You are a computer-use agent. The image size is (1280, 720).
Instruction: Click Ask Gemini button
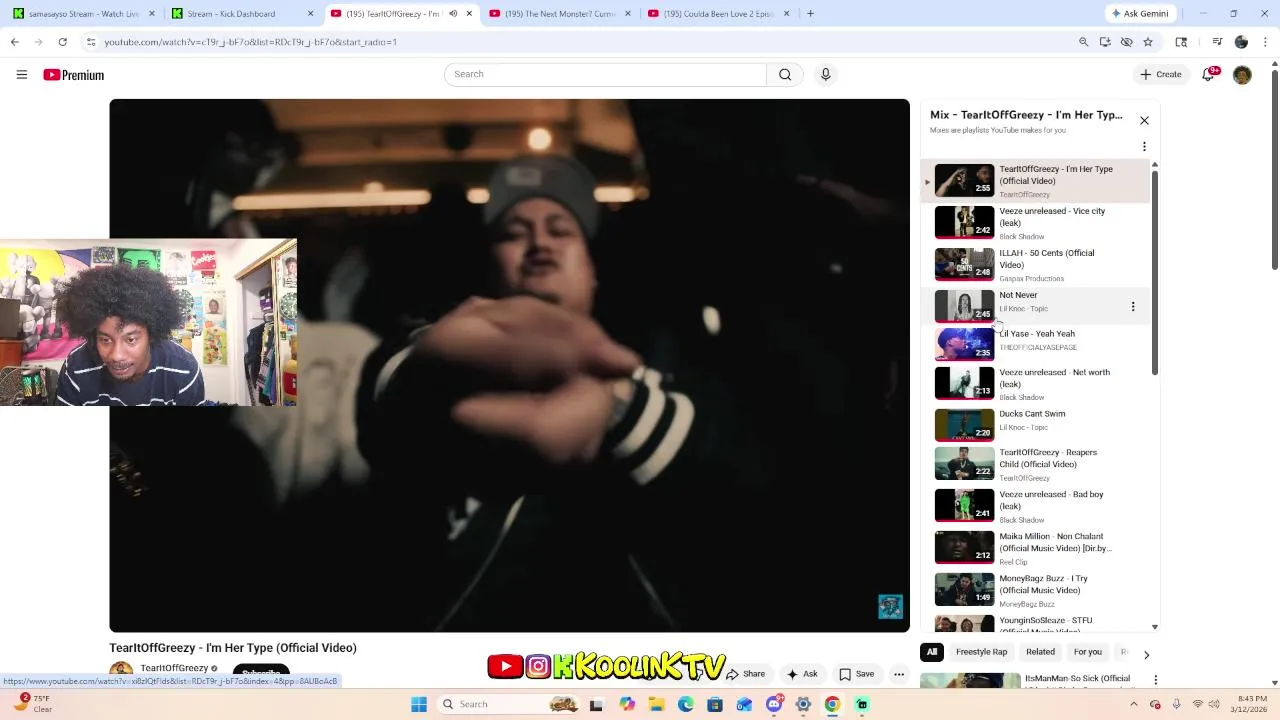click(x=1139, y=14)
